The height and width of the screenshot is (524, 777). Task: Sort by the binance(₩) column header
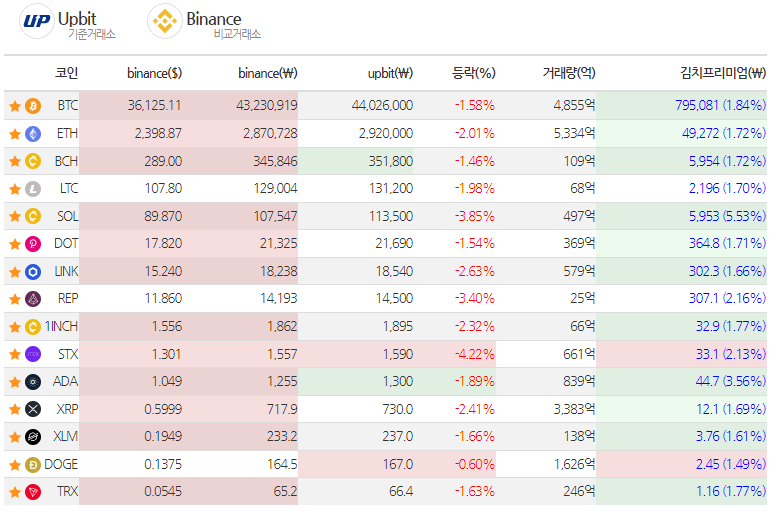click(268, 73)
